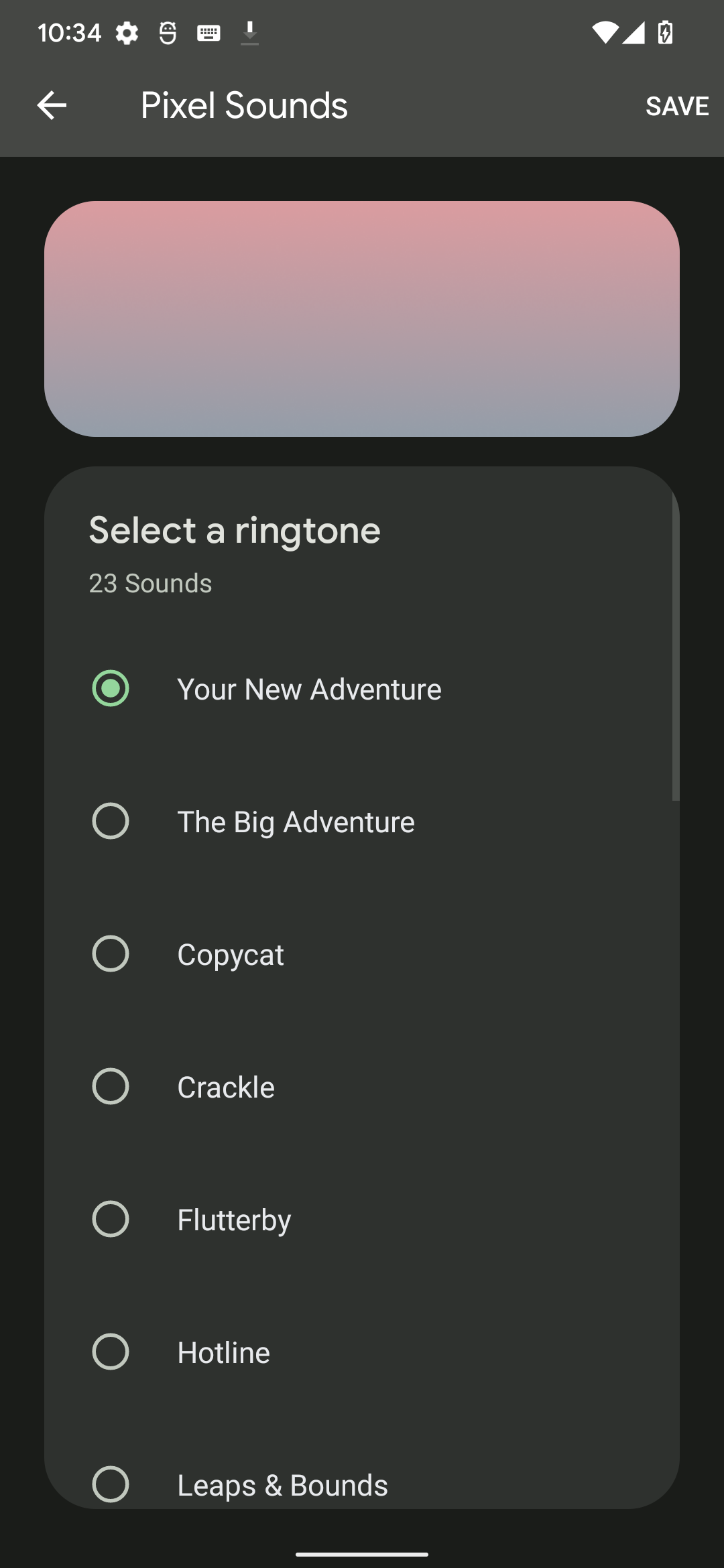Tap the cellular signal icon
Viewport: 724px width, 1568px height.
633,32
